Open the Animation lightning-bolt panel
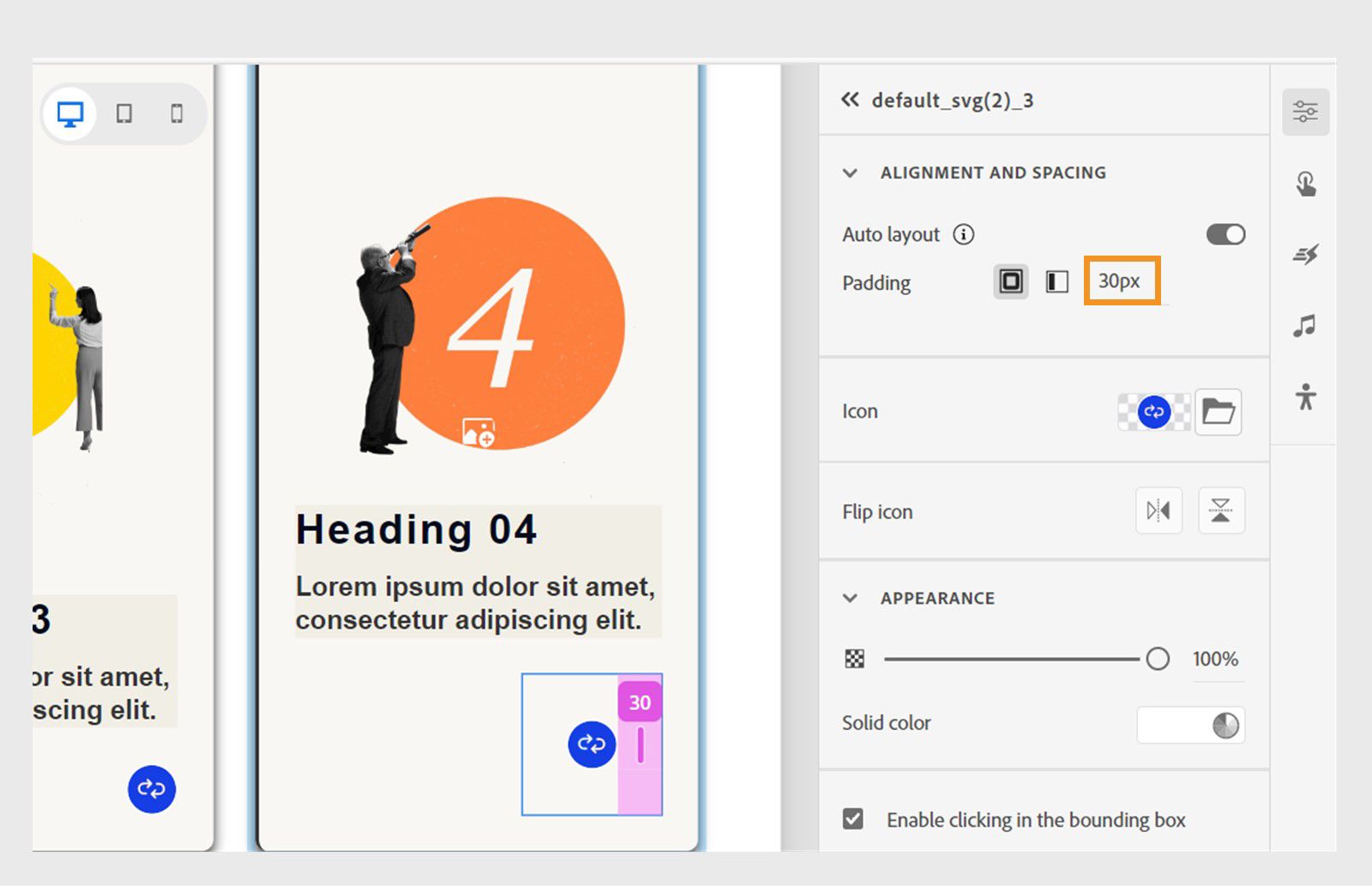Image resolution: width=1372 pixels, height=886 pixels. (x=1304, y=255)
